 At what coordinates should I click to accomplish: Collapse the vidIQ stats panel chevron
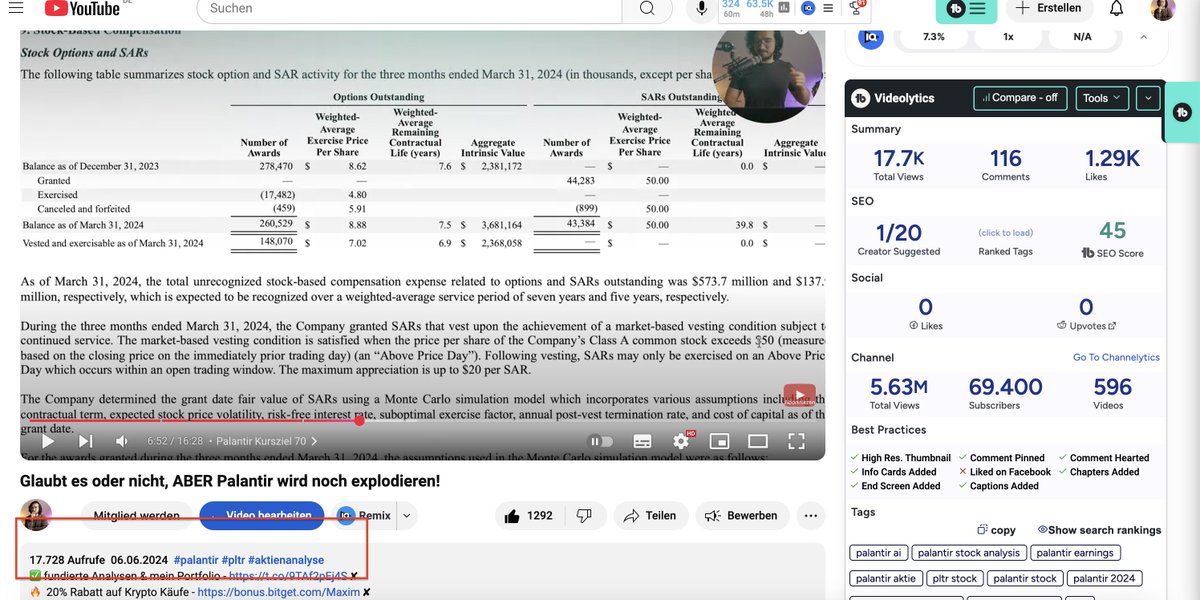[1143, 36]
